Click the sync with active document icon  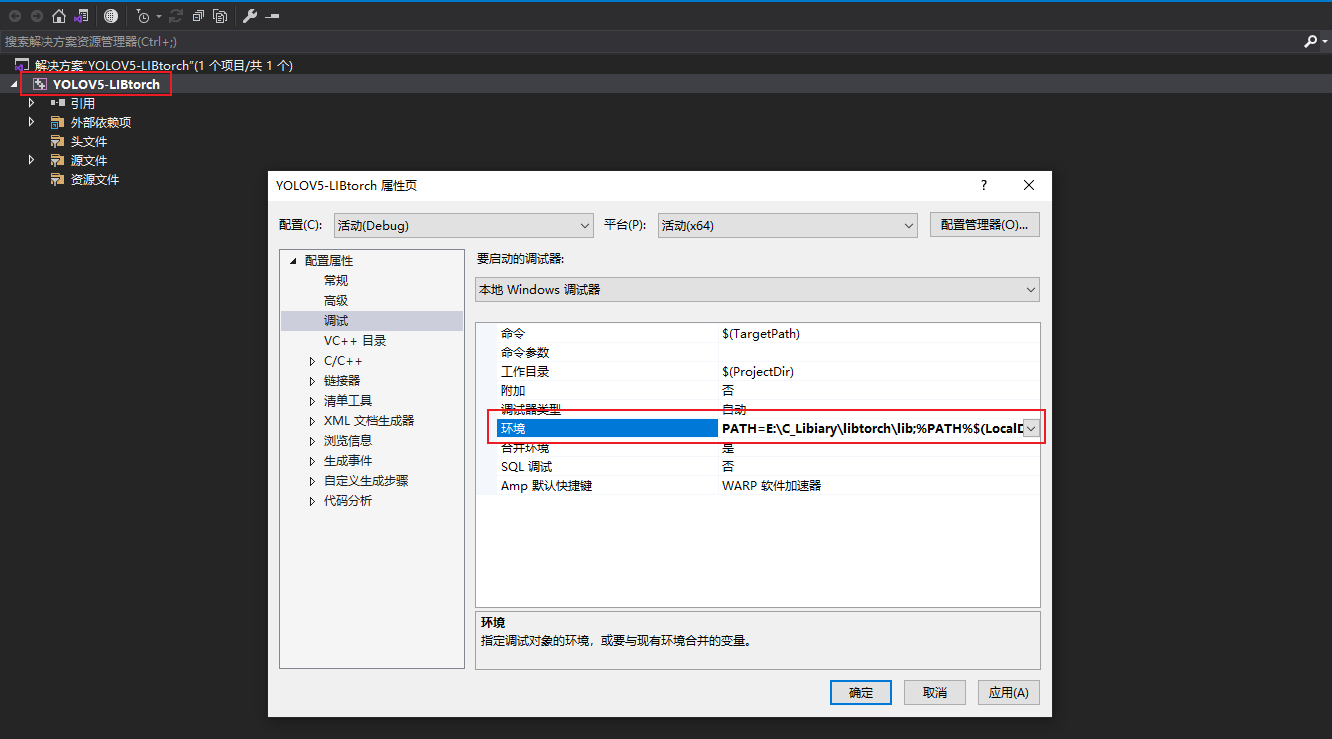point(176,16)
